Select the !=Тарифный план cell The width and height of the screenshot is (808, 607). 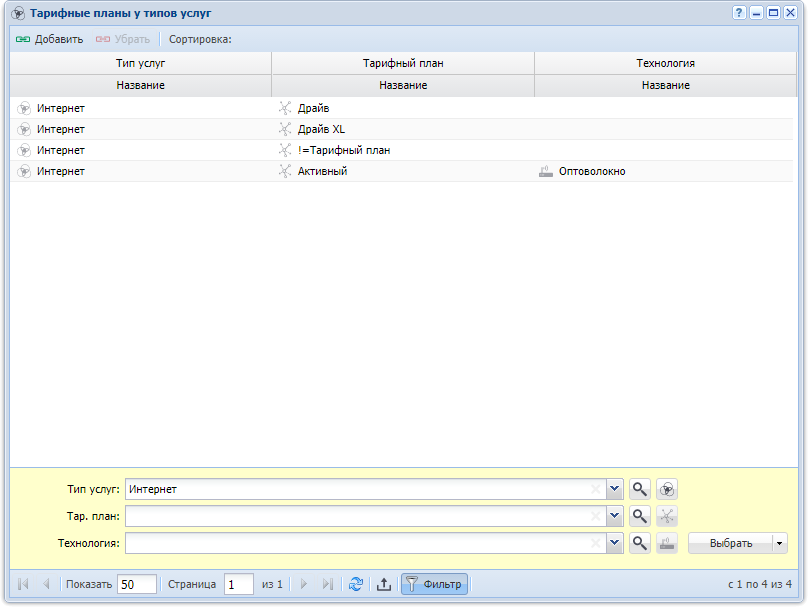pyautogui.click(x=403, y=150)
